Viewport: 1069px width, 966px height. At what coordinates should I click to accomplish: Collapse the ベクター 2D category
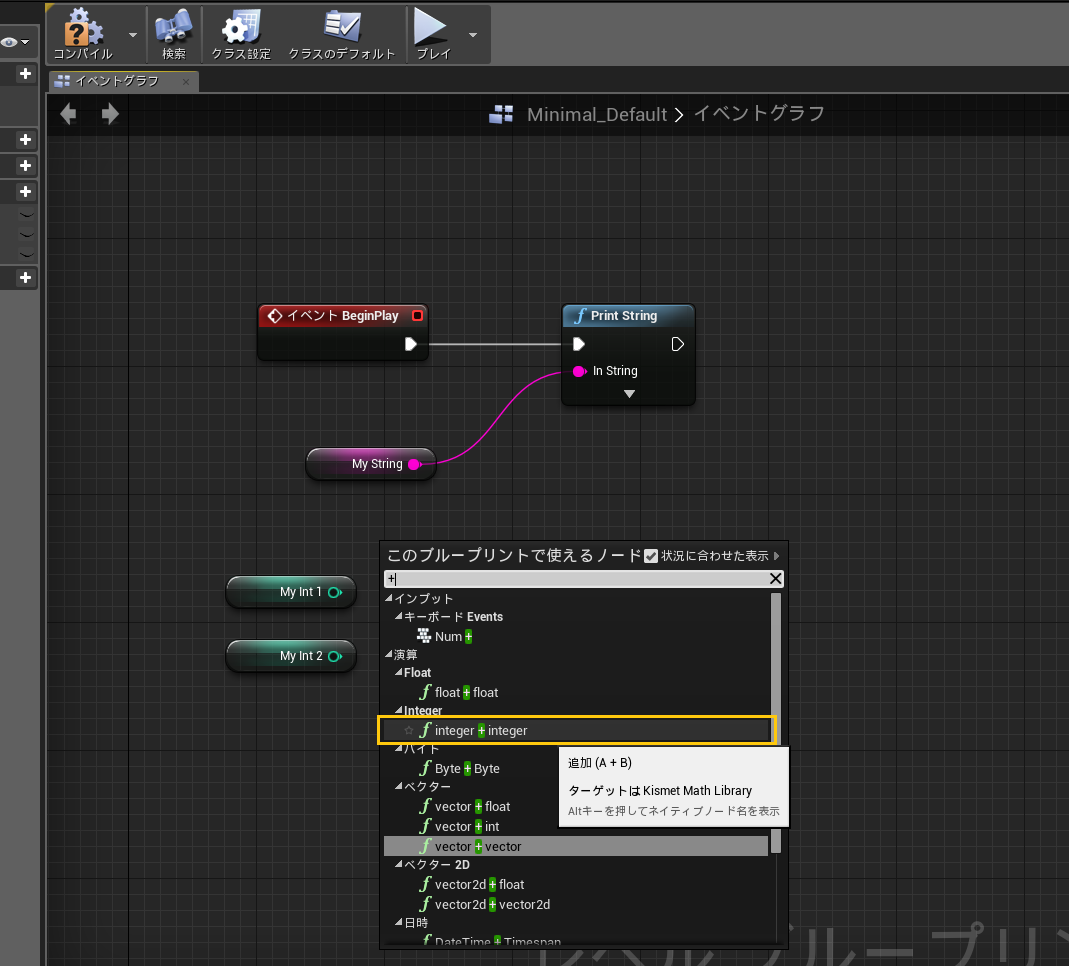tap(399, 864)
